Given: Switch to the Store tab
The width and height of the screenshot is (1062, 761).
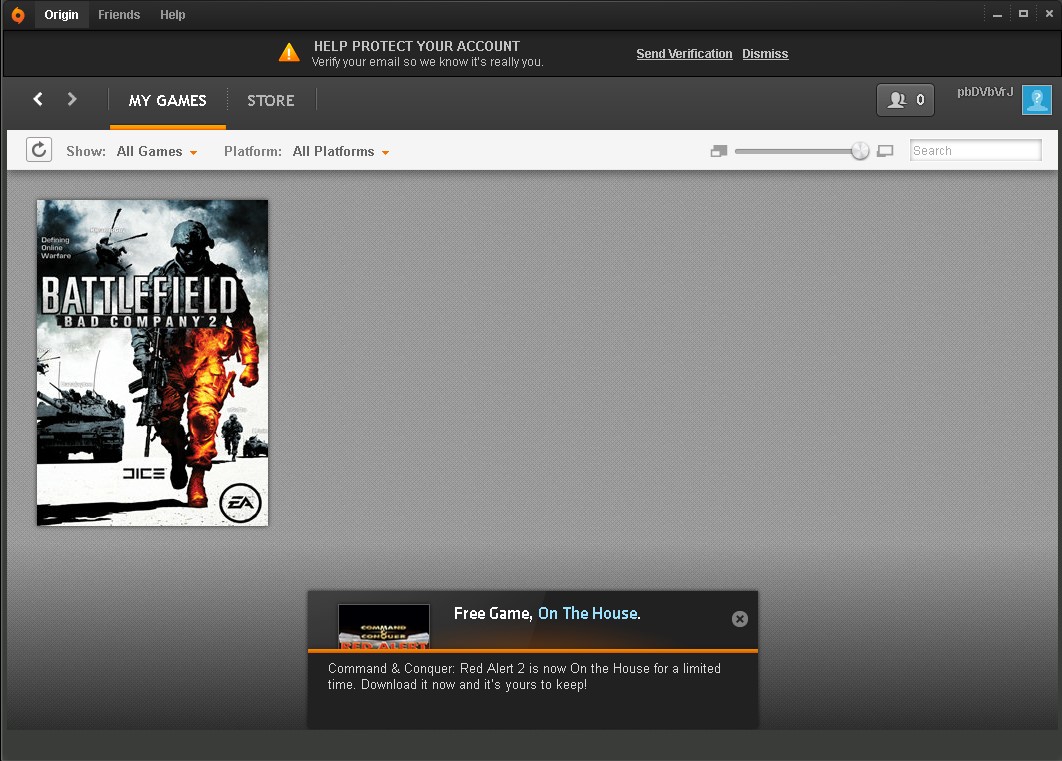Looking at the screenshot, I should tap(270, 101).
